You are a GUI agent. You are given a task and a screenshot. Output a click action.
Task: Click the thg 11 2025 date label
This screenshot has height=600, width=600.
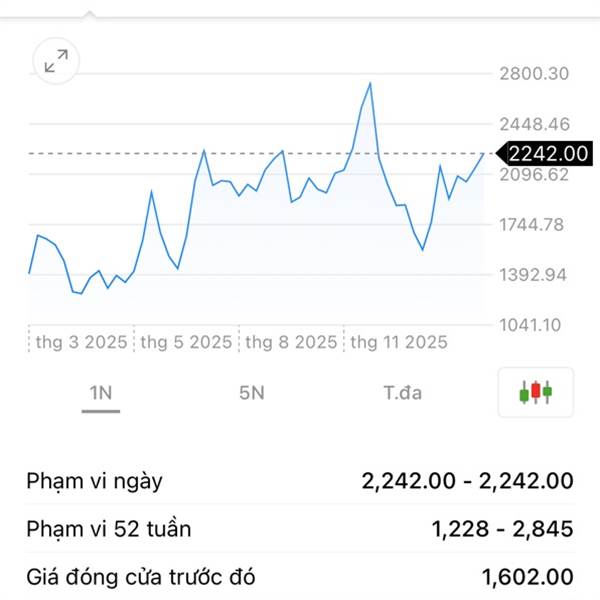click(x=398, y=342)
